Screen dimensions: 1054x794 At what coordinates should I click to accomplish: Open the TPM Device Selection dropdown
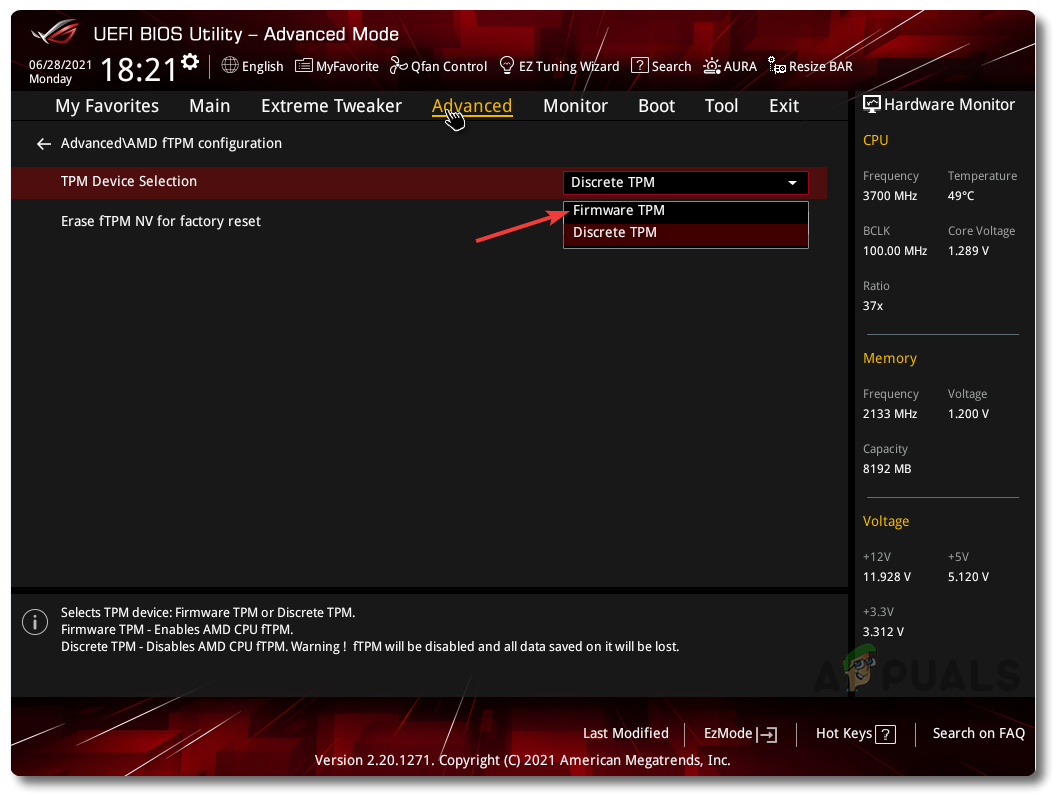pos(685,182)
